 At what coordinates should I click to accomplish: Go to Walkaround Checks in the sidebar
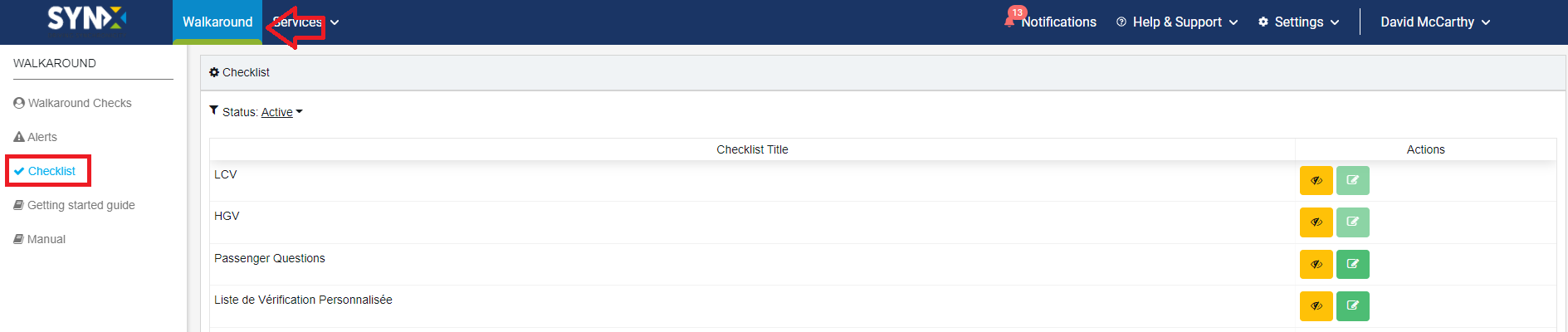(x=72, y=103)
